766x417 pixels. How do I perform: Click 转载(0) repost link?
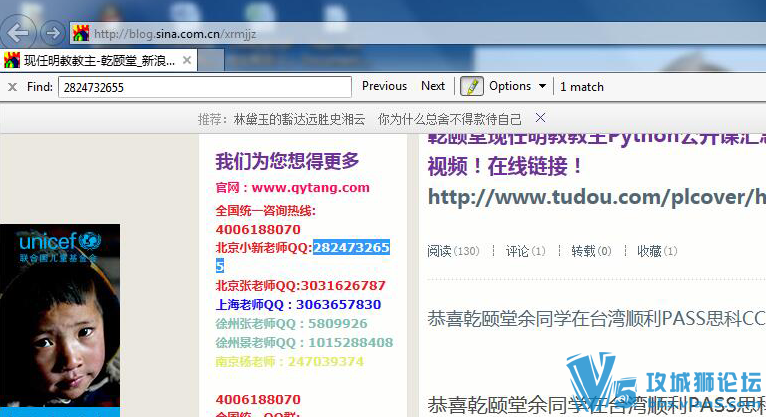[x=591, y=251]
